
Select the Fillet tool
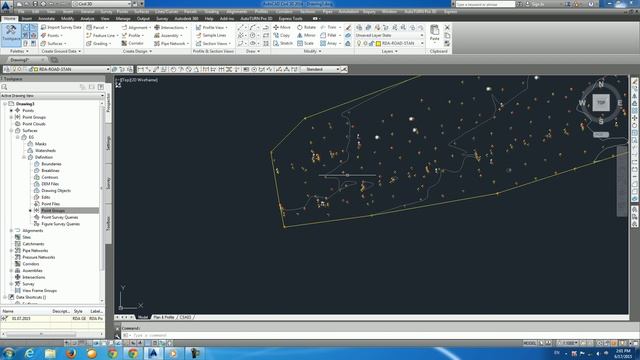coord(331,36)
